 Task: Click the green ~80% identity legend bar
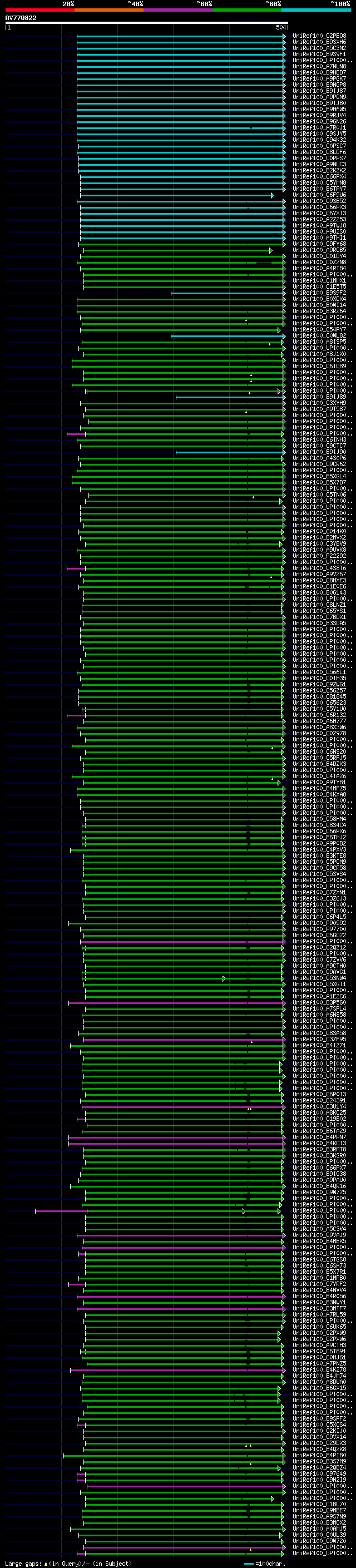247,10
